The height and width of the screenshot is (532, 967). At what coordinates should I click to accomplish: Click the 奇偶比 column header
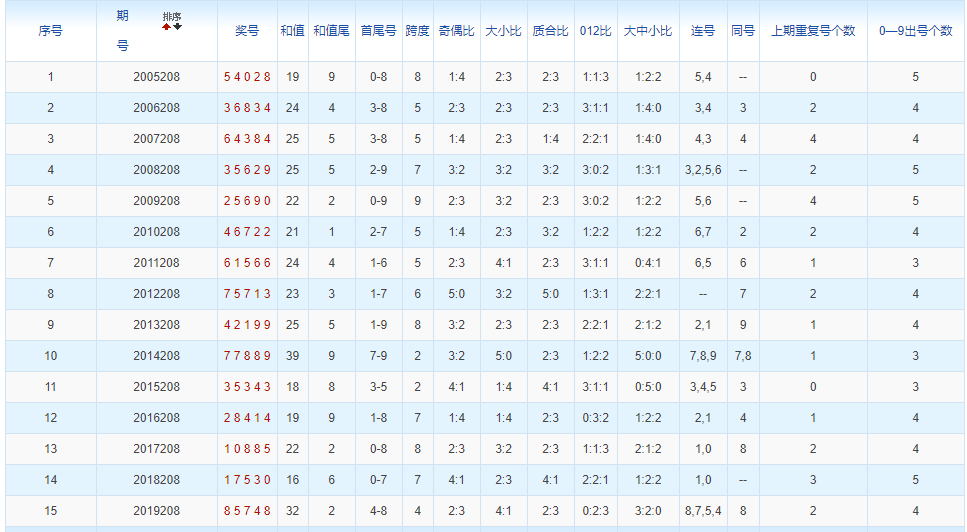[x=456, y=31]
